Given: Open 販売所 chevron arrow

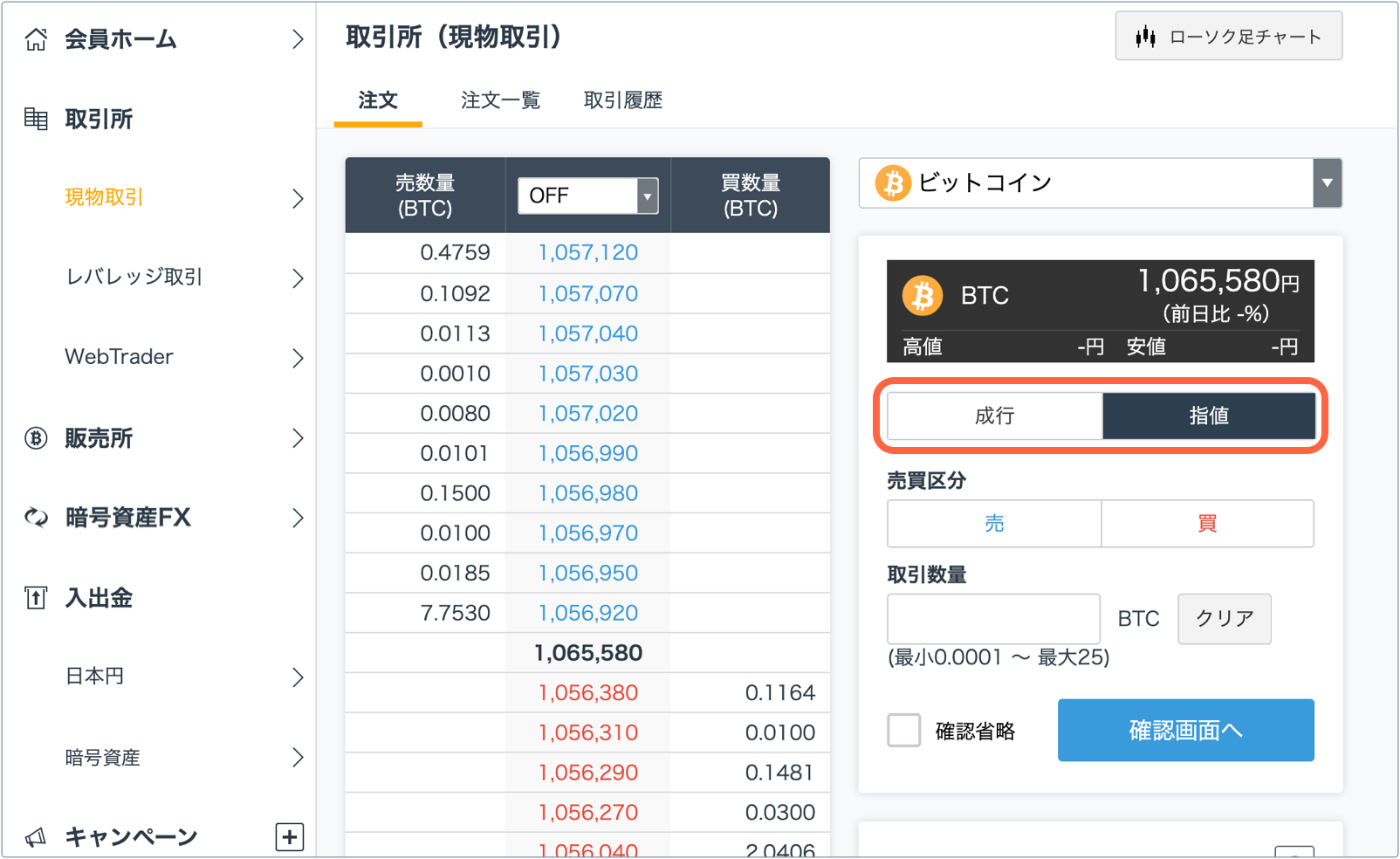Looking at the screenshot, I should (x=298, y=438).
